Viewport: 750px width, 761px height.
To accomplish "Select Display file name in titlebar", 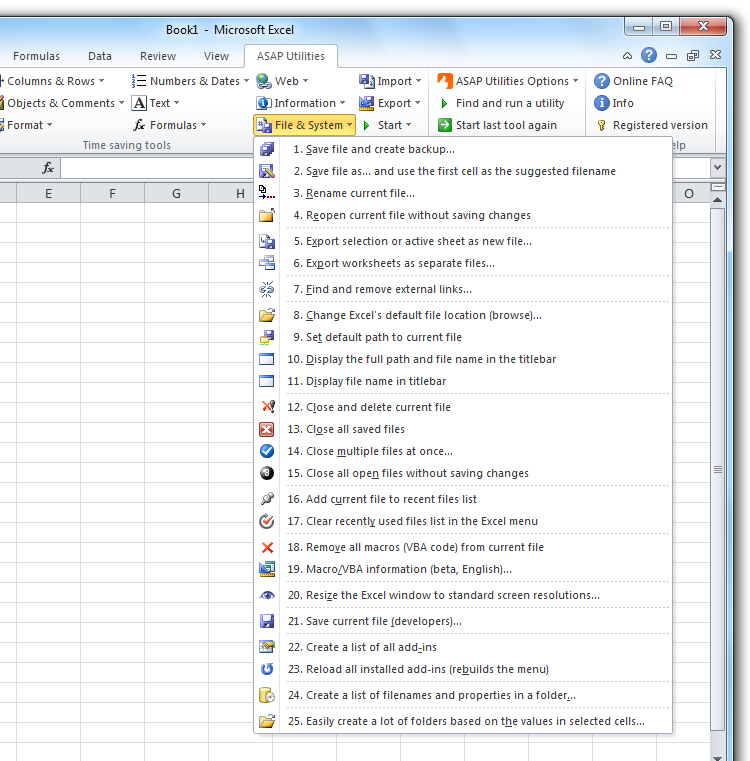I will coord(463,381).
